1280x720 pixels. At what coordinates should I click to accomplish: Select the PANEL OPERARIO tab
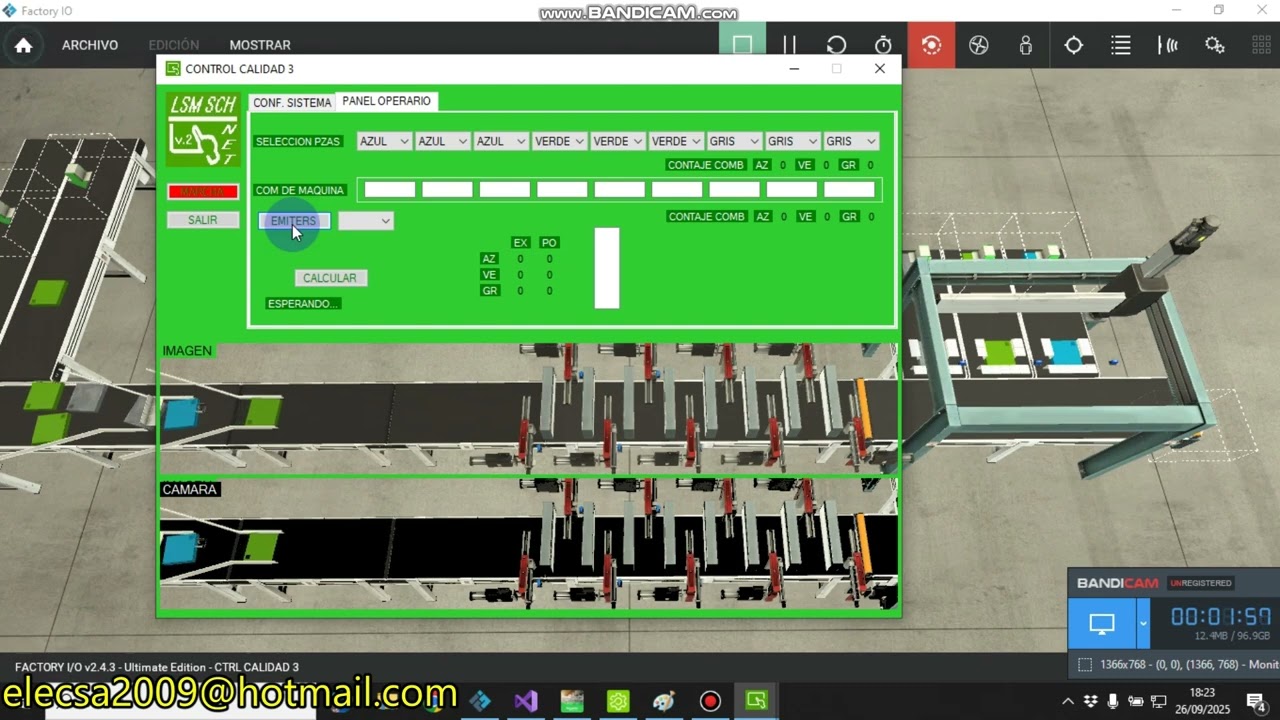(386, 101)
